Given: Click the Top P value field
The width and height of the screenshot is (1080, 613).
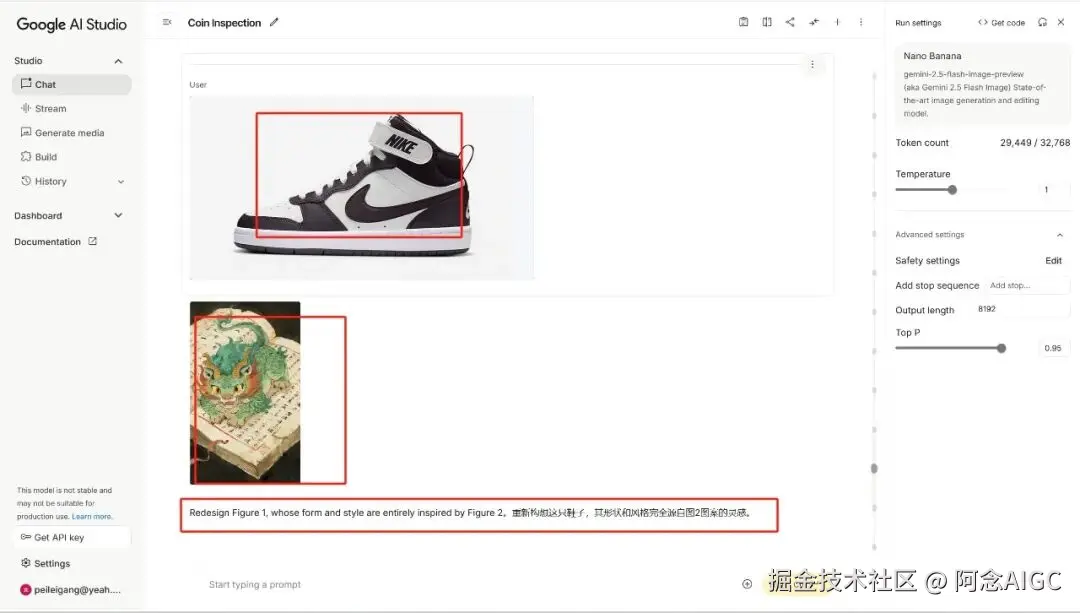Looking at the screenshot, I should (x=1052, y=348).
